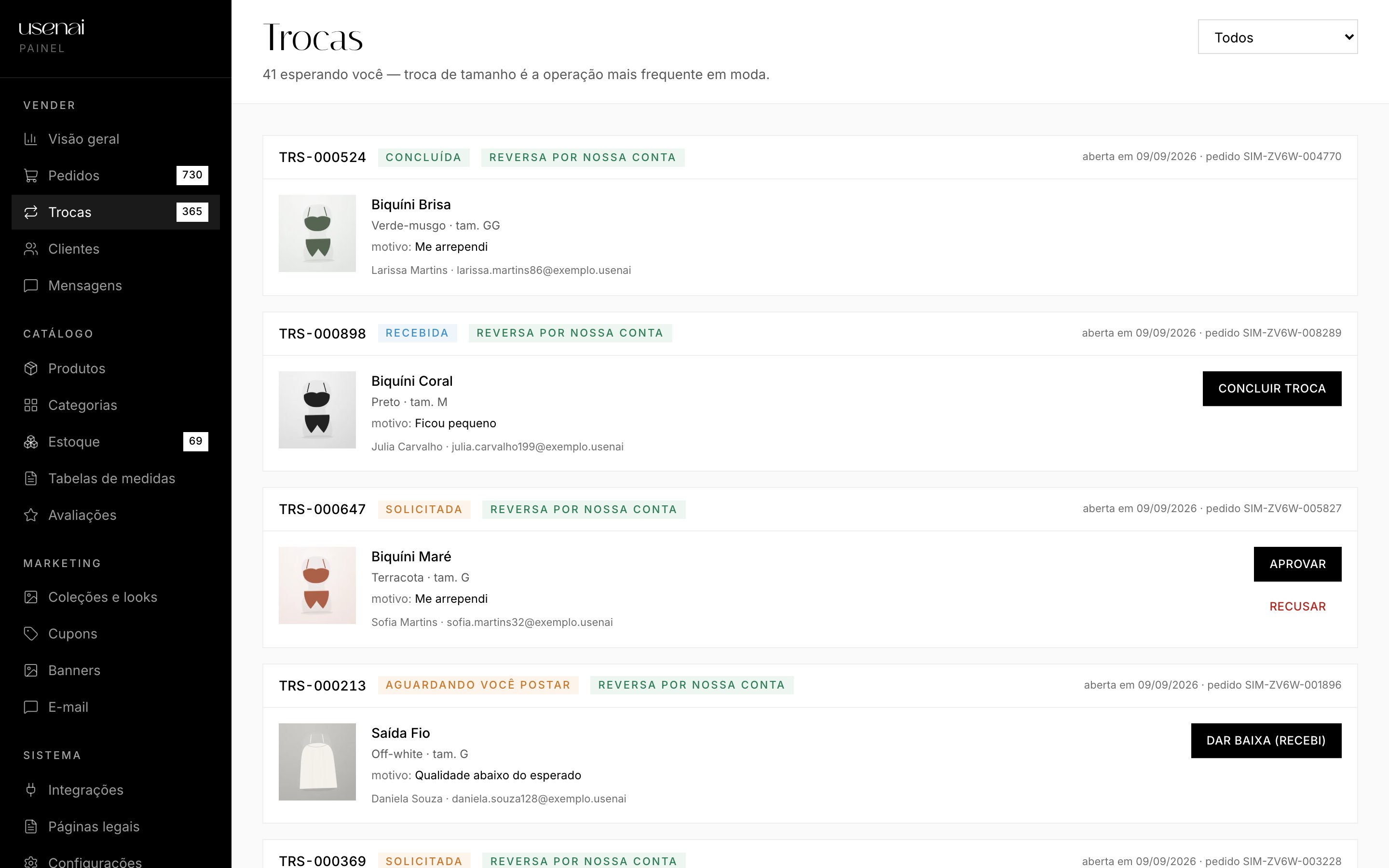Click Julia Carvalho customer email line

point(498,447)
